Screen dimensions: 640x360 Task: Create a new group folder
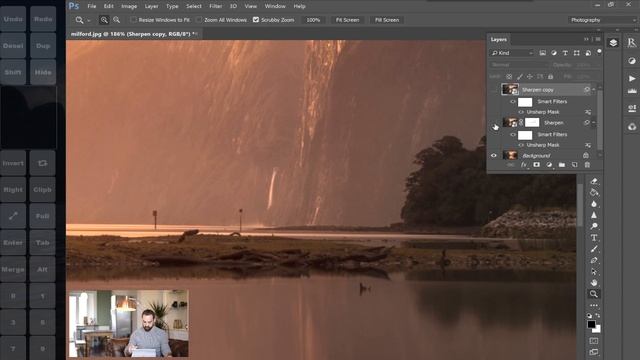click(x=562, y=164)
